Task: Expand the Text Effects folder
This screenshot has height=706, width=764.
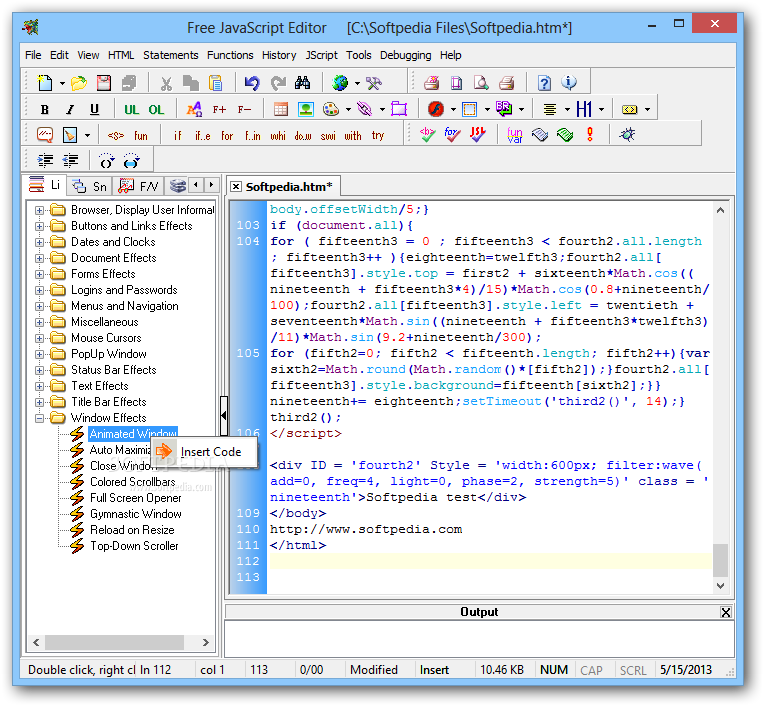Action: click(x=39, y=386)
